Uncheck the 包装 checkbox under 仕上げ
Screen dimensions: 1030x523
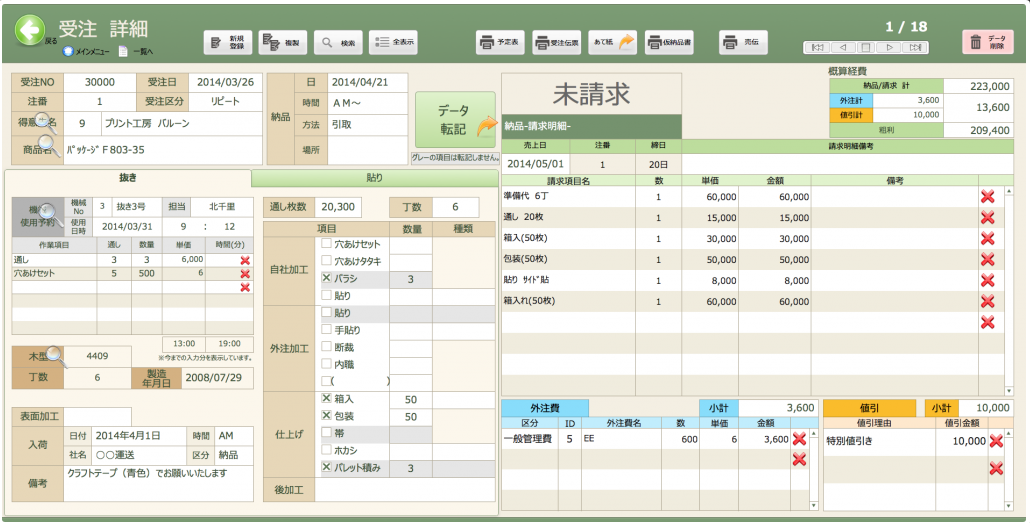tap(326, 415)
